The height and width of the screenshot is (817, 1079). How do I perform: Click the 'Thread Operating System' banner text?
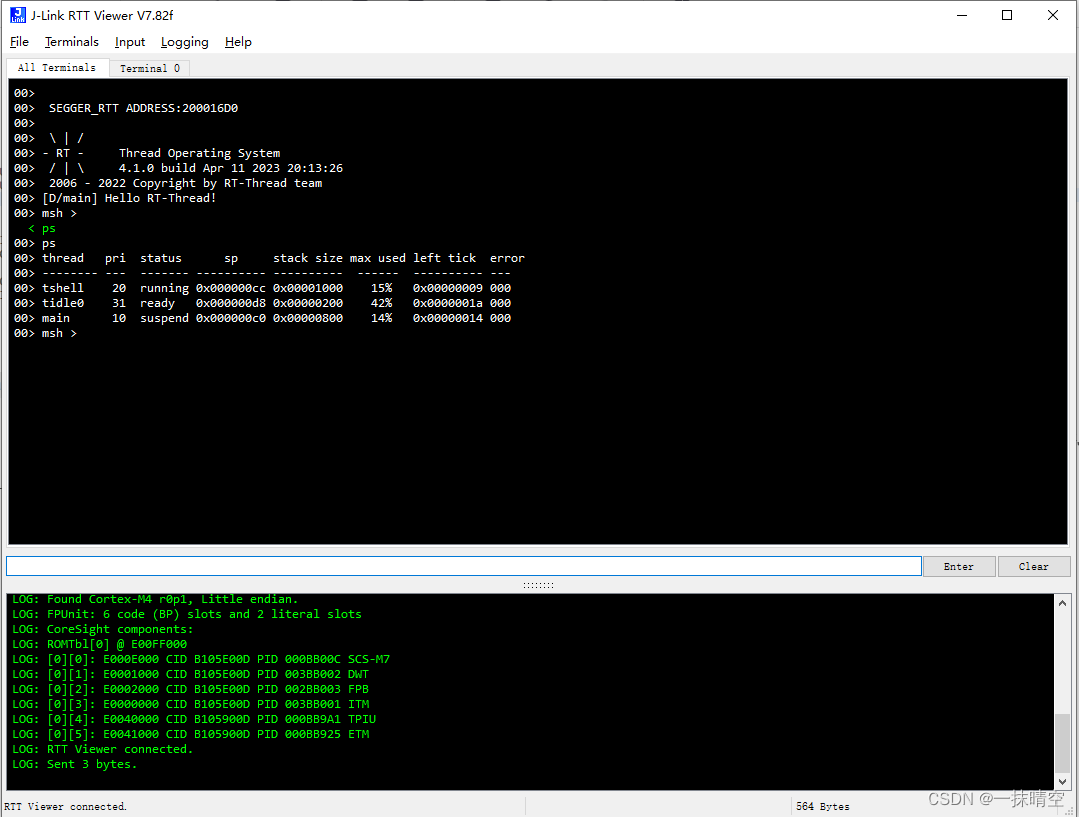pos(200,153)
